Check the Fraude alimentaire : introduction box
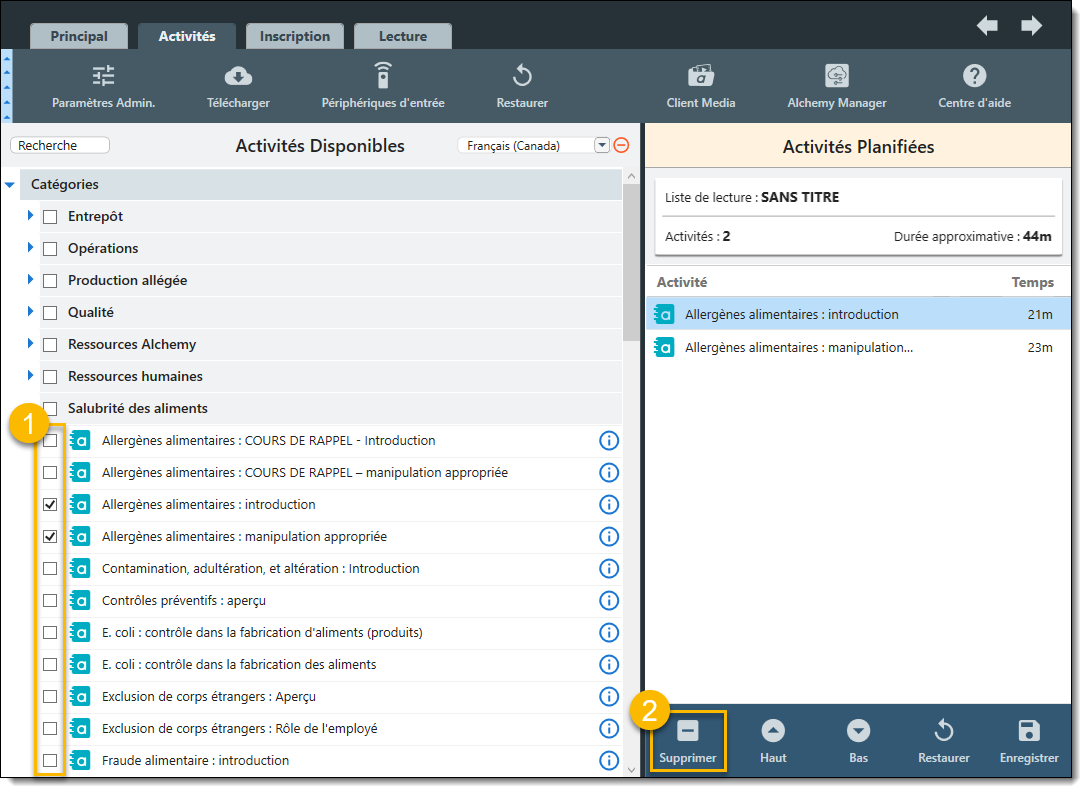 click(x=50, y=761)
